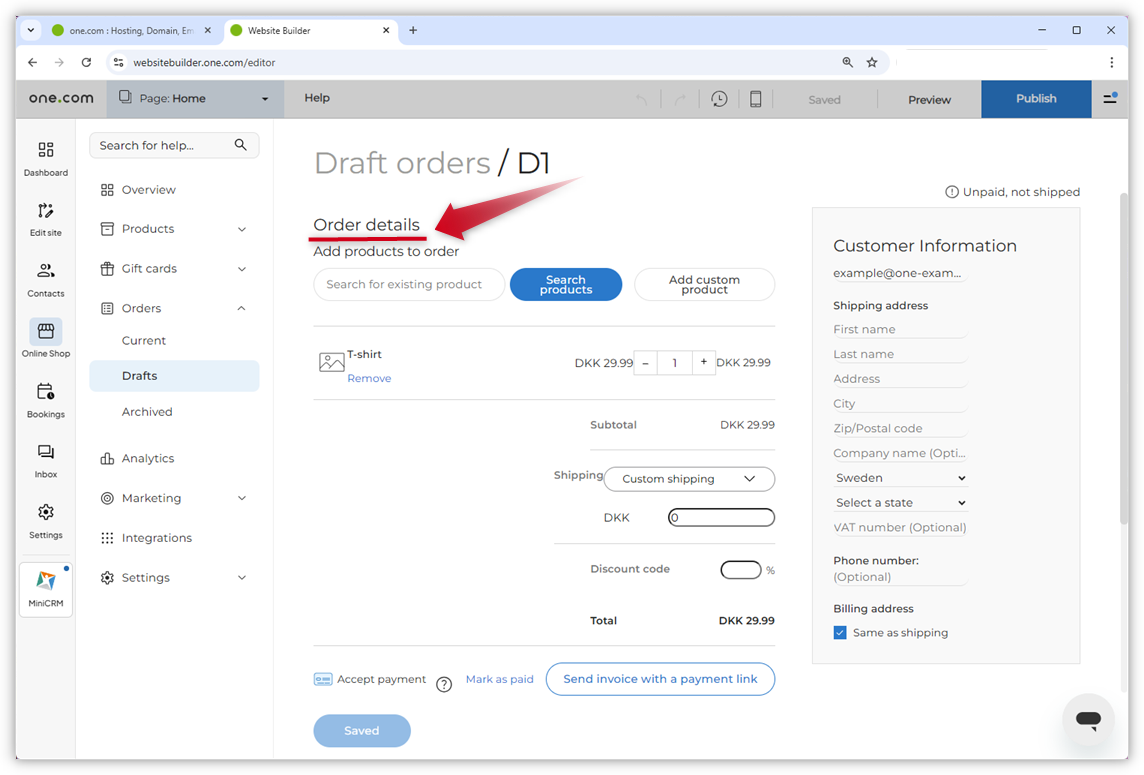
Task: Click the help question mark beside Accept payment
Action: pyautogui.click(x=444, y=684)
